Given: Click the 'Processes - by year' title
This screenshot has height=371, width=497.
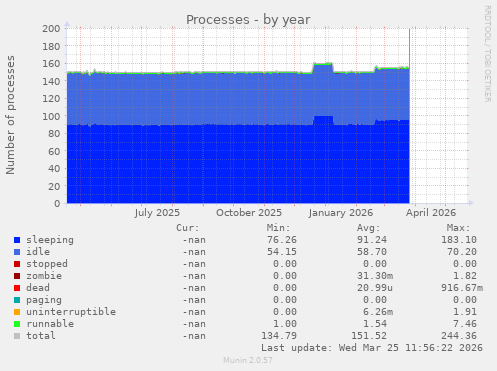Looking at the screenshot, I should tap(248, 20).
